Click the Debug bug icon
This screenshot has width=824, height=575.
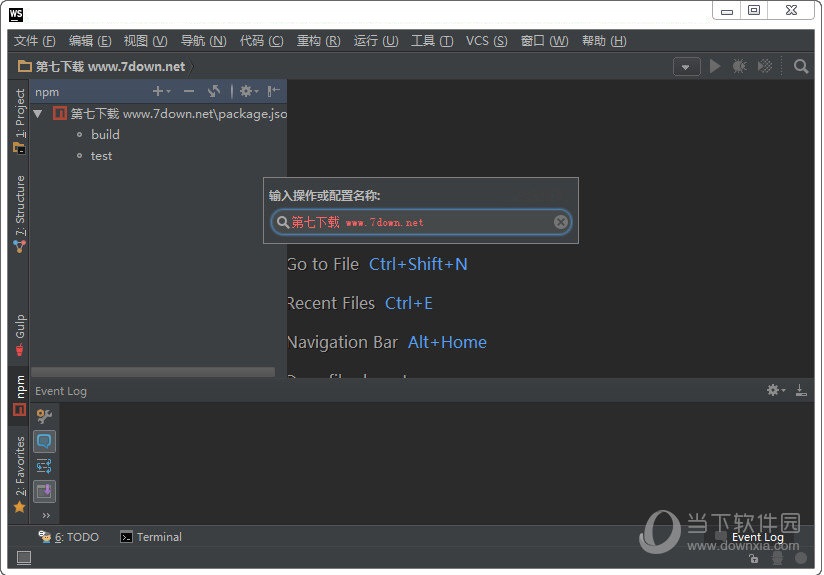pos(739,66)
